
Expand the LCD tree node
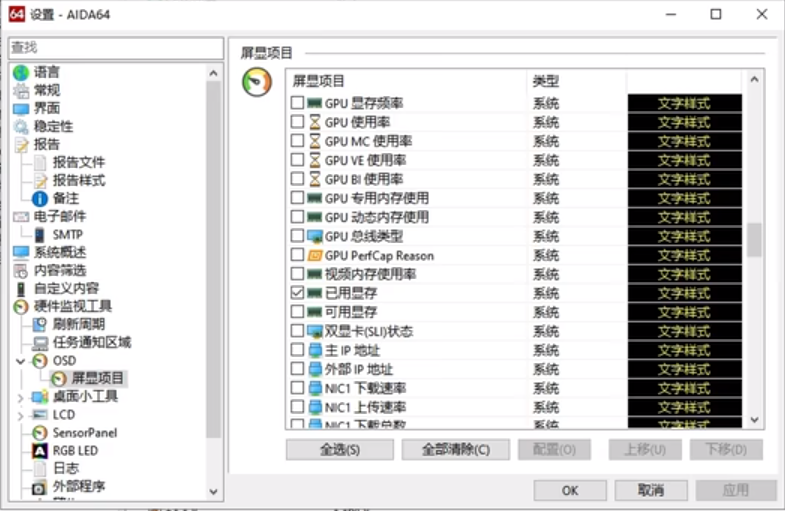click(x=21, y=415)
